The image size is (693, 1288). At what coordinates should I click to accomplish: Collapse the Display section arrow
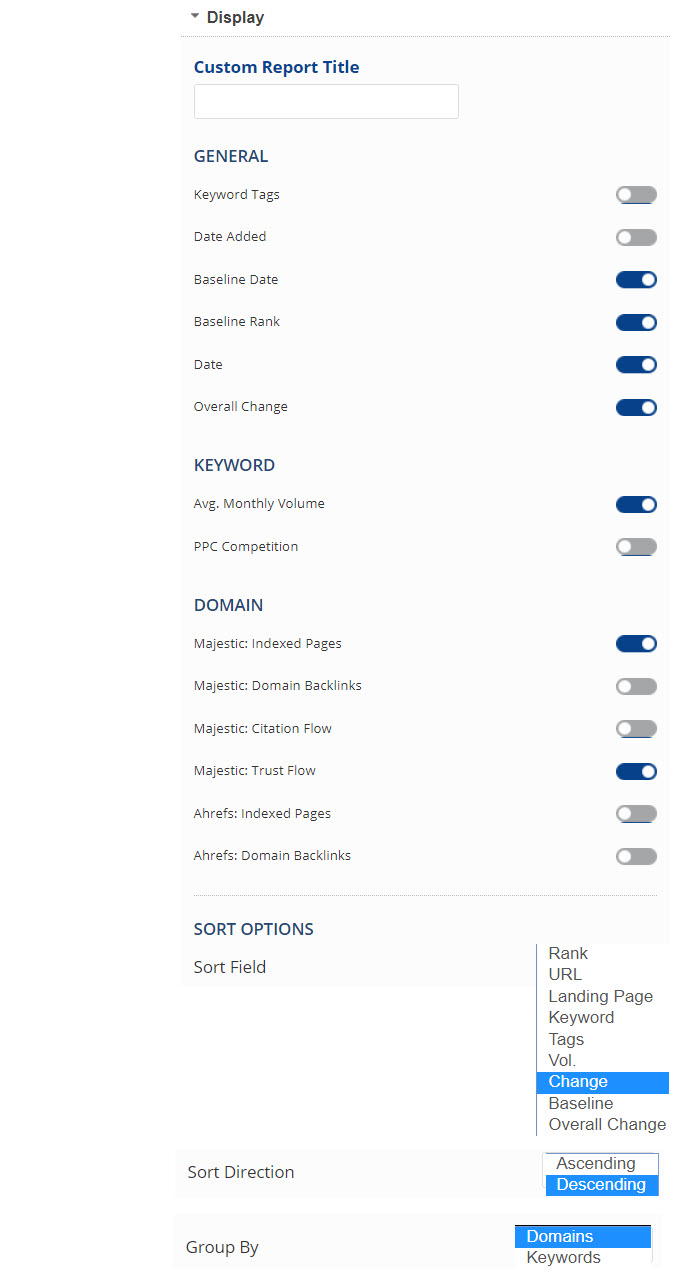coord(195,17)
